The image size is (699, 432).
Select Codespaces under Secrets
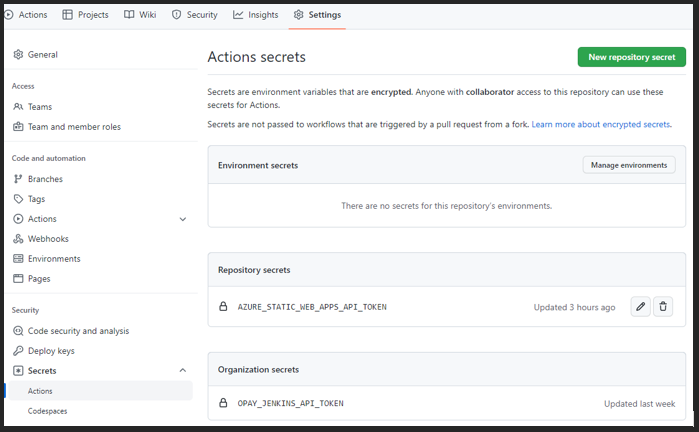[48, 411]
